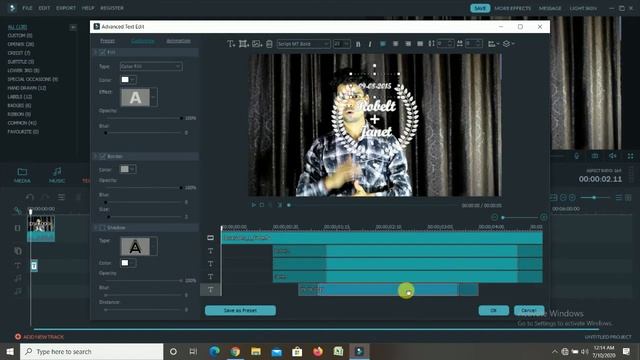Screen dimensions: 640x360
Task: Open the layer arrangement dropdown
Action: coord(508,44)
